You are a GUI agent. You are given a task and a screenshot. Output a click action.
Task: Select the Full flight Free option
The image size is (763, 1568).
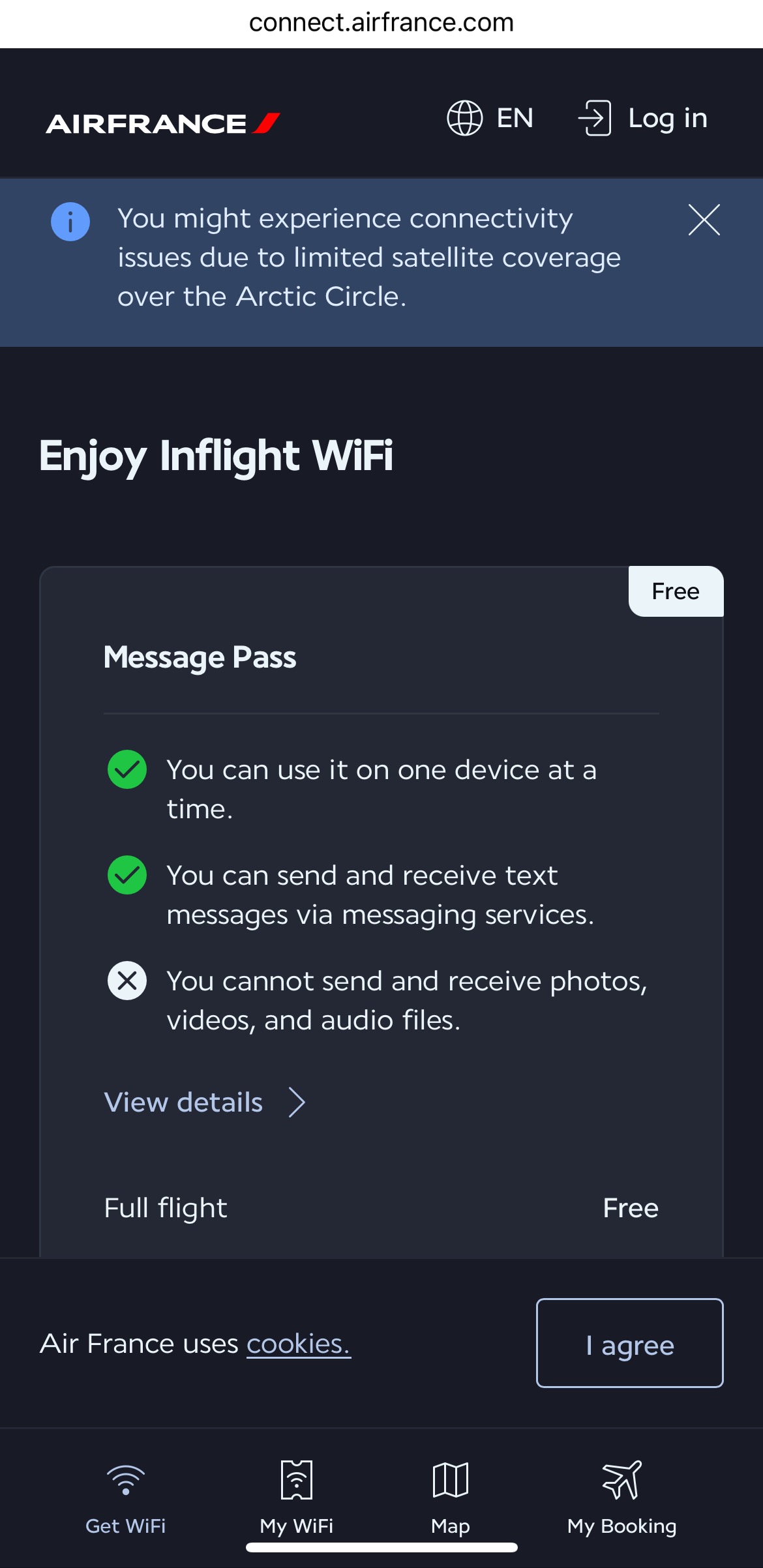pyautogui.click(x=381, y=1208)
